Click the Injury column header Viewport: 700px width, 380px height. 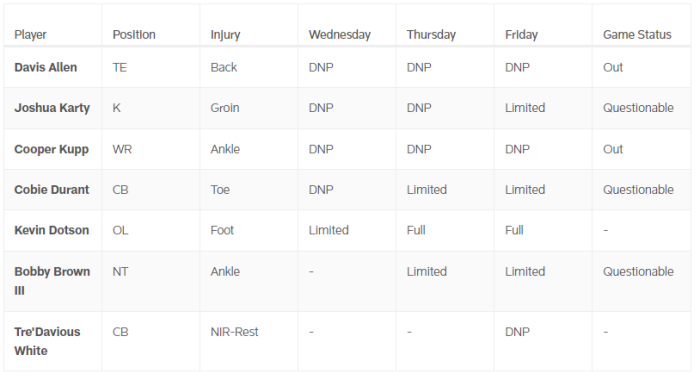pyautogui.click(x=225, y=35)
